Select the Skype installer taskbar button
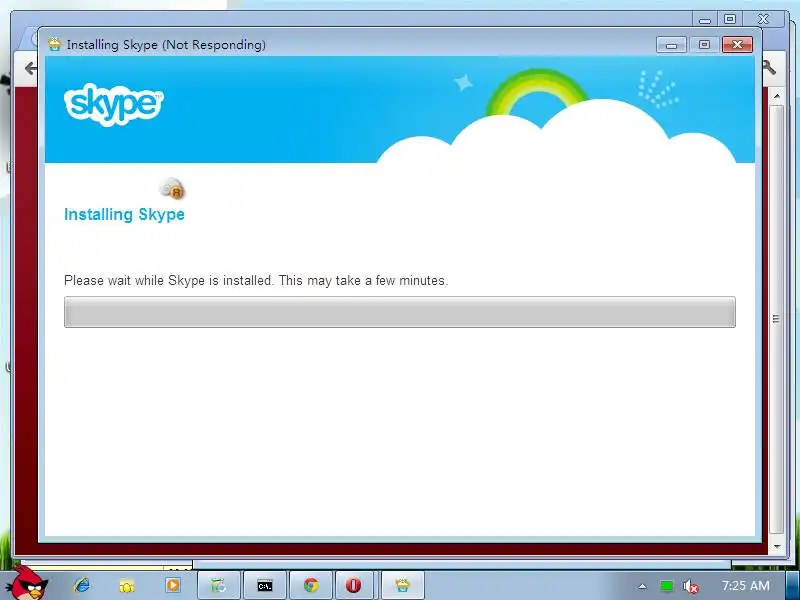Screen dimensions: 800x600 click(x=403, y=585)
